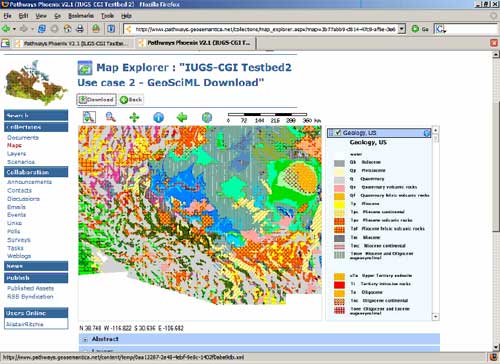The width and height of the screenshot is (500, 364).
Task: Open the Weblogs link
Action: [19, 256]
